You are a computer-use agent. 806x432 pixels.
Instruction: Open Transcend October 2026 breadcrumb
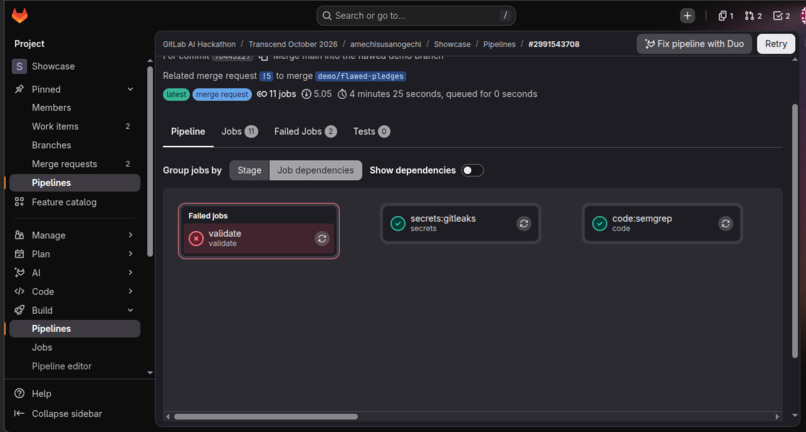click(x=293, y=44)
